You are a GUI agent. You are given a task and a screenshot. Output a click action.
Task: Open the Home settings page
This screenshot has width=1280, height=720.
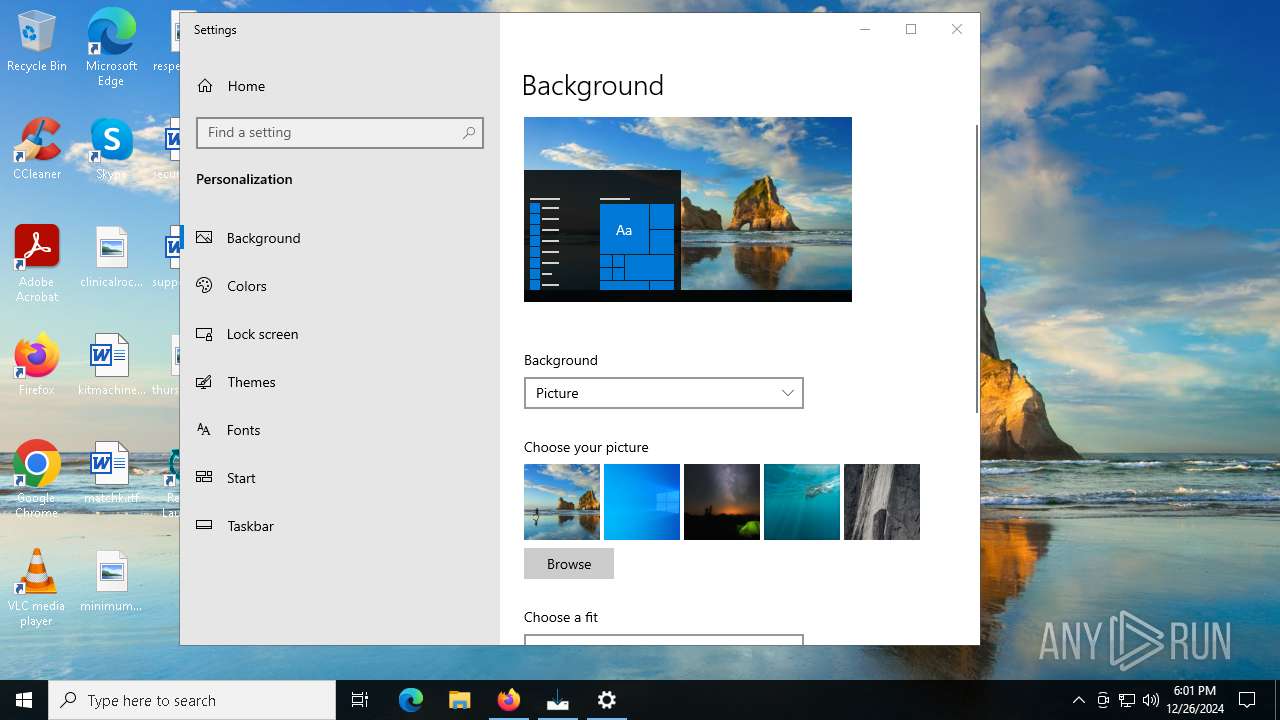[x=339, y=86]
